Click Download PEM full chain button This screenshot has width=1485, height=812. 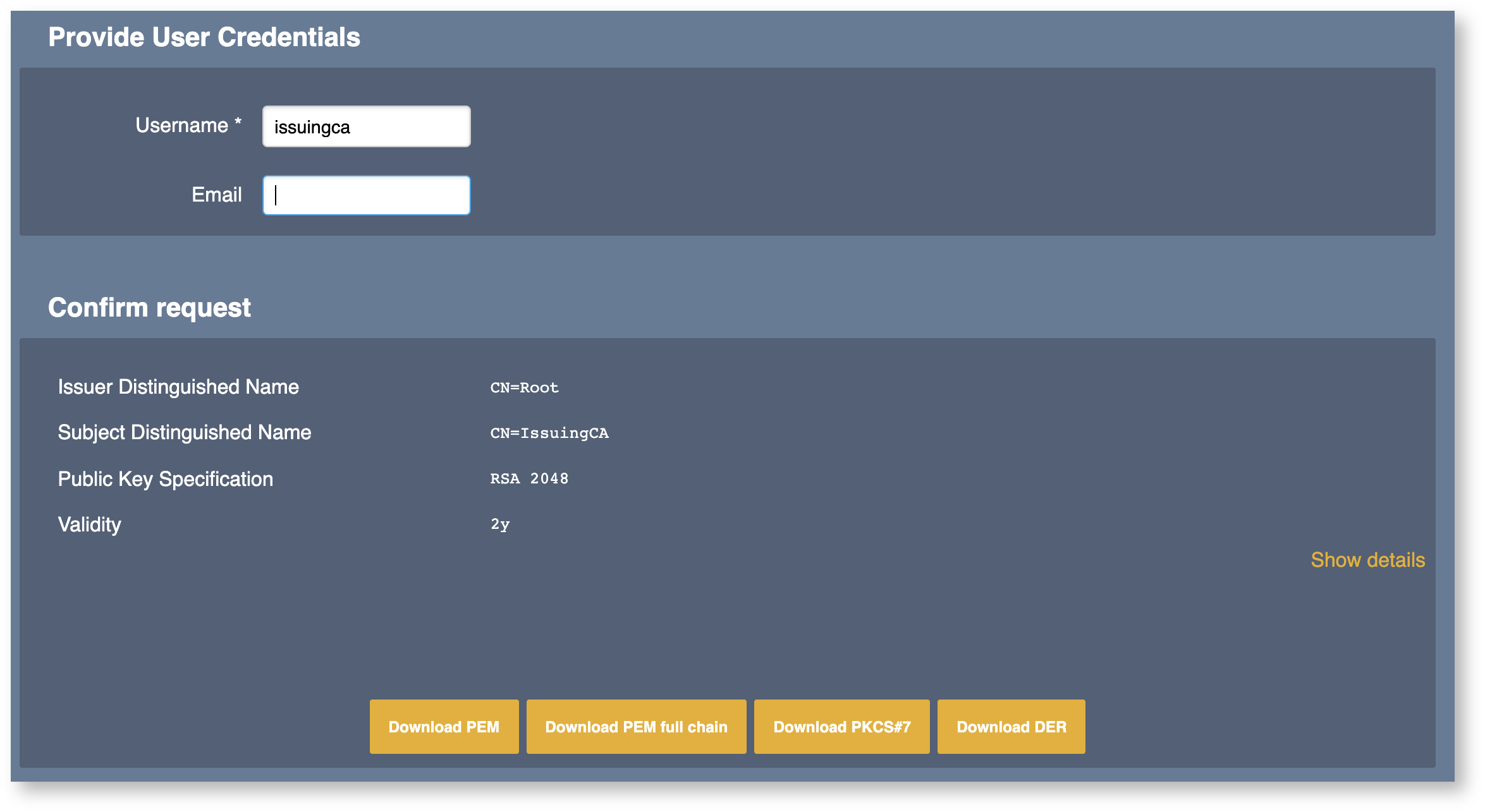[635, 727]
